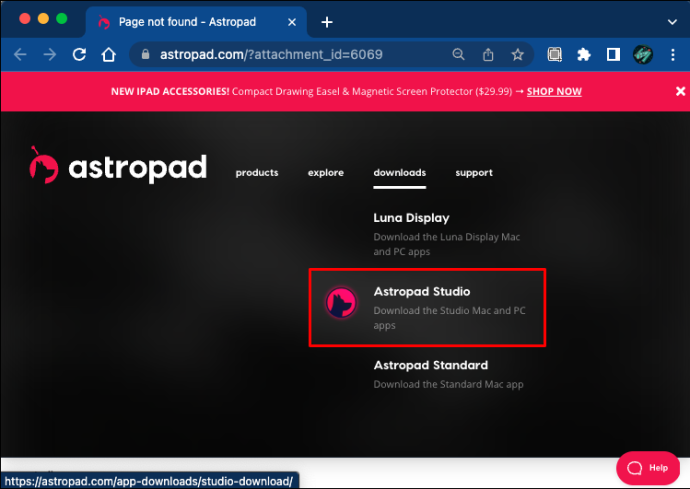Click the Astropad Studio round icon

click(341, 303)
